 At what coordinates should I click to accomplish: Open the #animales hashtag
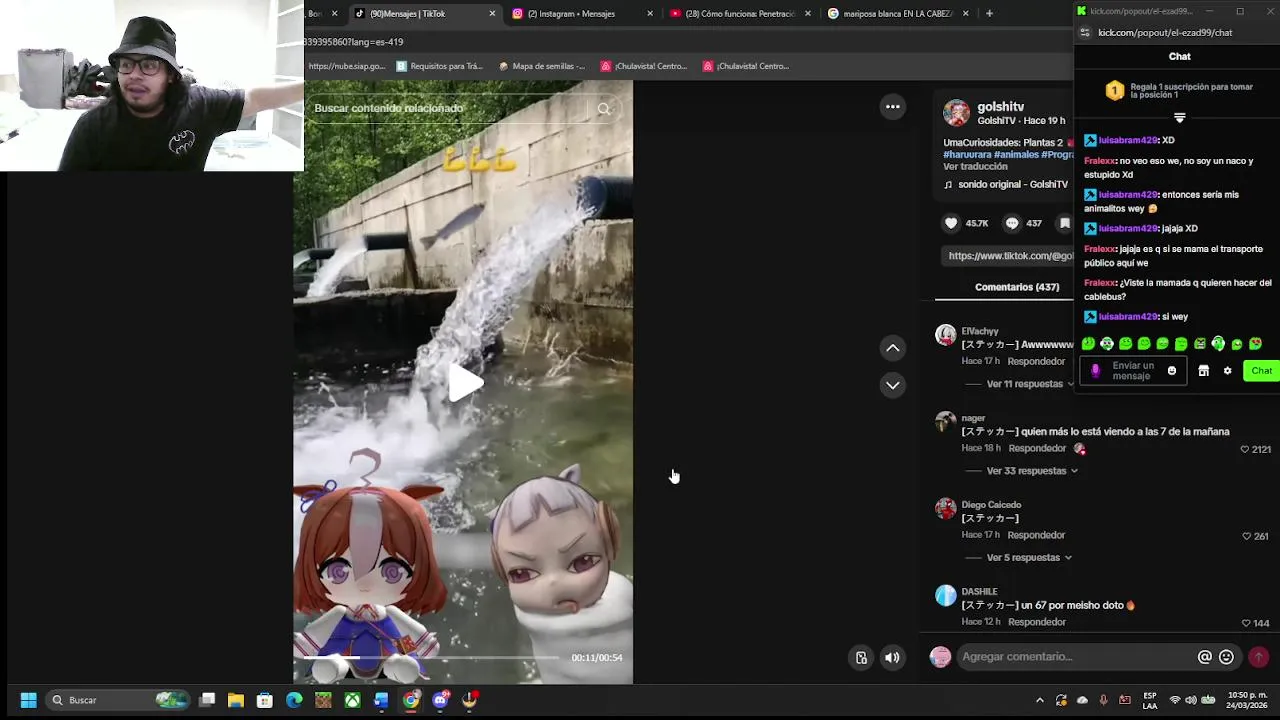click(x=1015, y=155)
